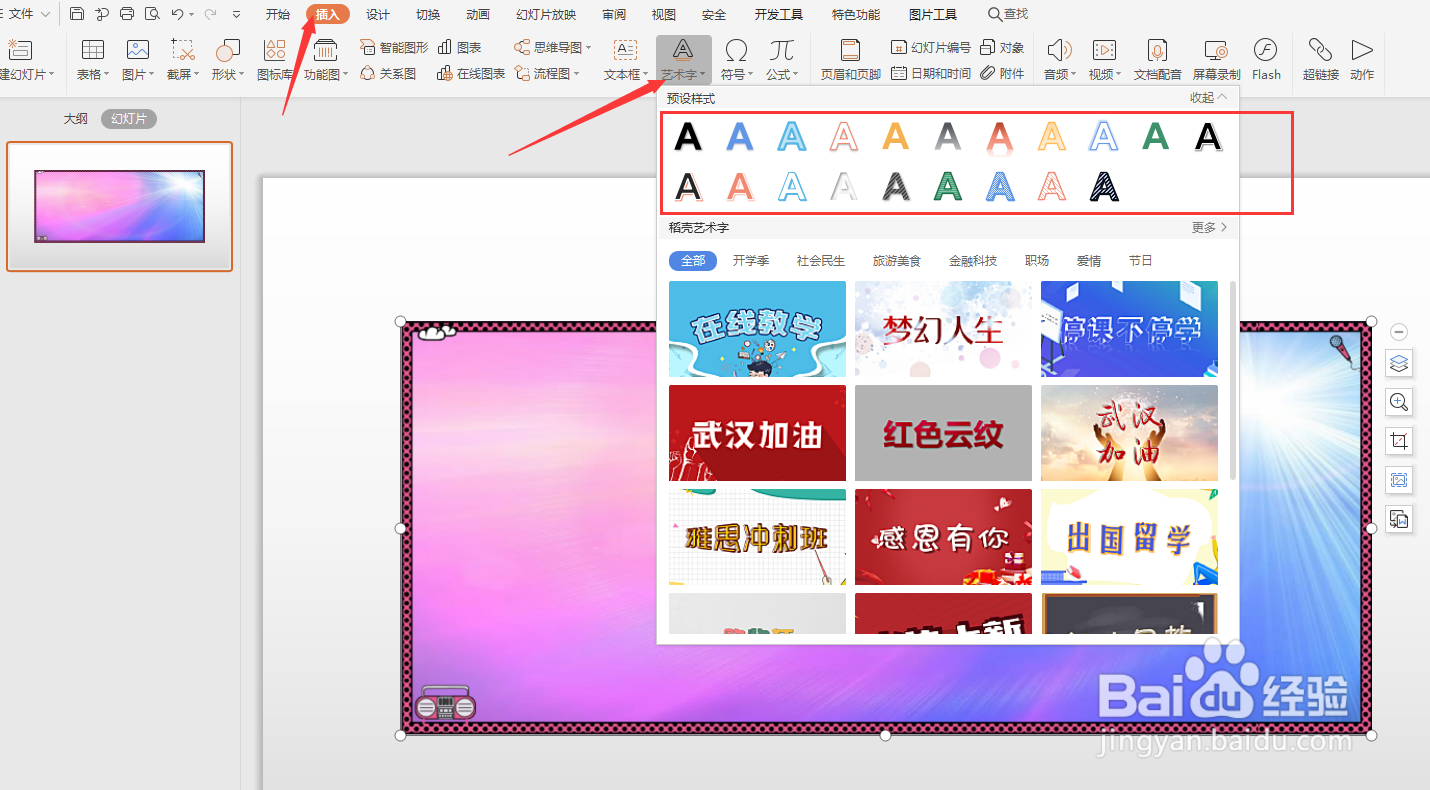The height and width of the screenshot is (790, 1430).
Task: Start a screen recording with 屏幕录制
Action: 1216,60
